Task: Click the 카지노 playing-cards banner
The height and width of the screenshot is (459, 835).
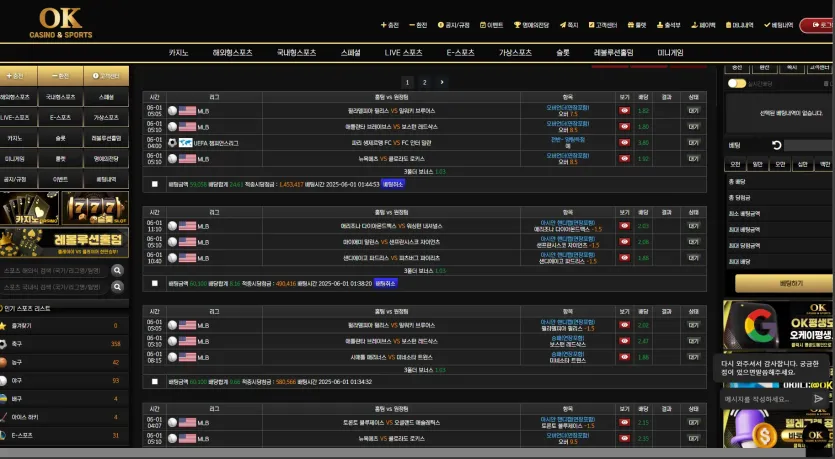Action: pyautogui.click(x=29, y=208)
